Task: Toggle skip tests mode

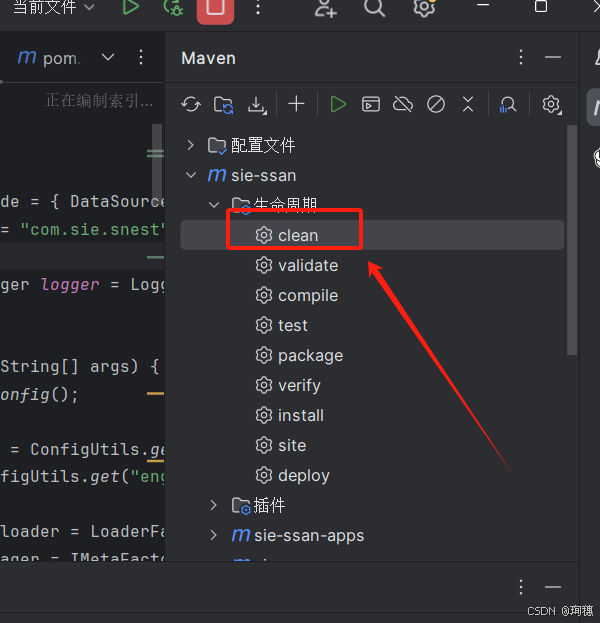Action: (436, 104)
